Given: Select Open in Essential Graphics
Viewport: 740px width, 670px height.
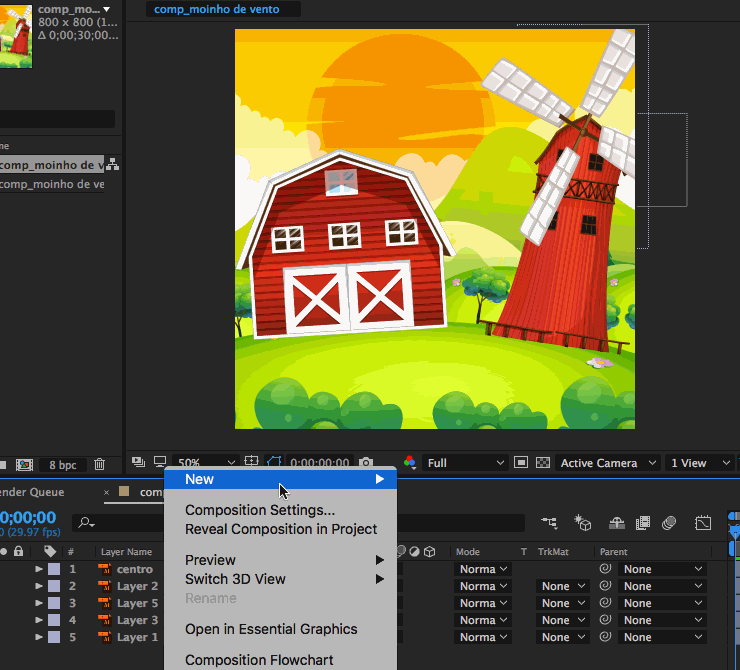Looking at the screenshot, I should (271, 629).
